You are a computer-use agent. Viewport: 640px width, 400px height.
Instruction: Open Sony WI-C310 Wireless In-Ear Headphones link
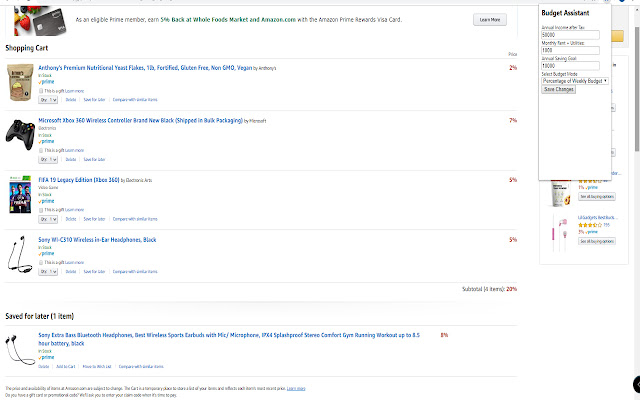pos(97,240)
